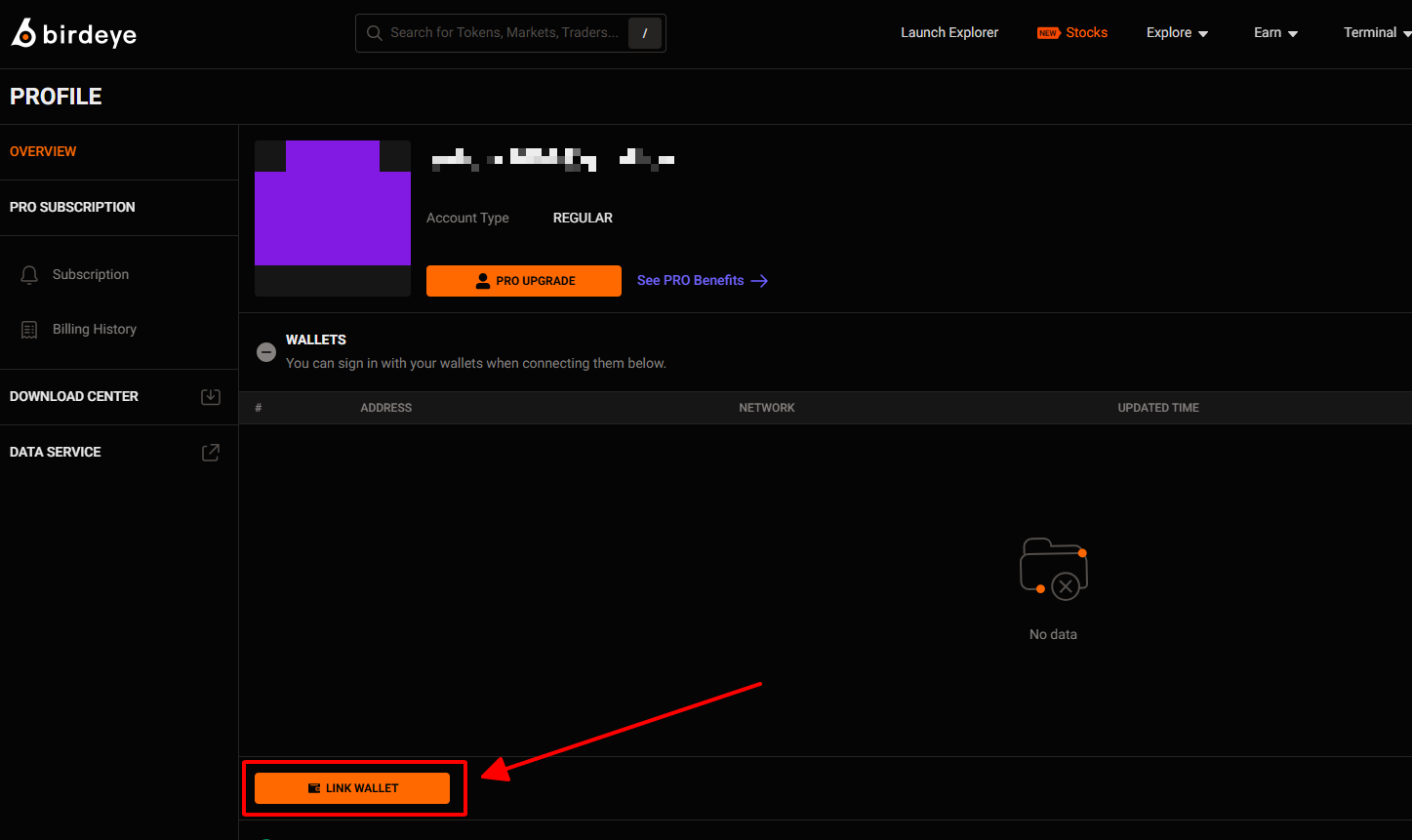Click the receipt icon beside Billing History
Screen dimensions: 1412x840
coord(29,330)
